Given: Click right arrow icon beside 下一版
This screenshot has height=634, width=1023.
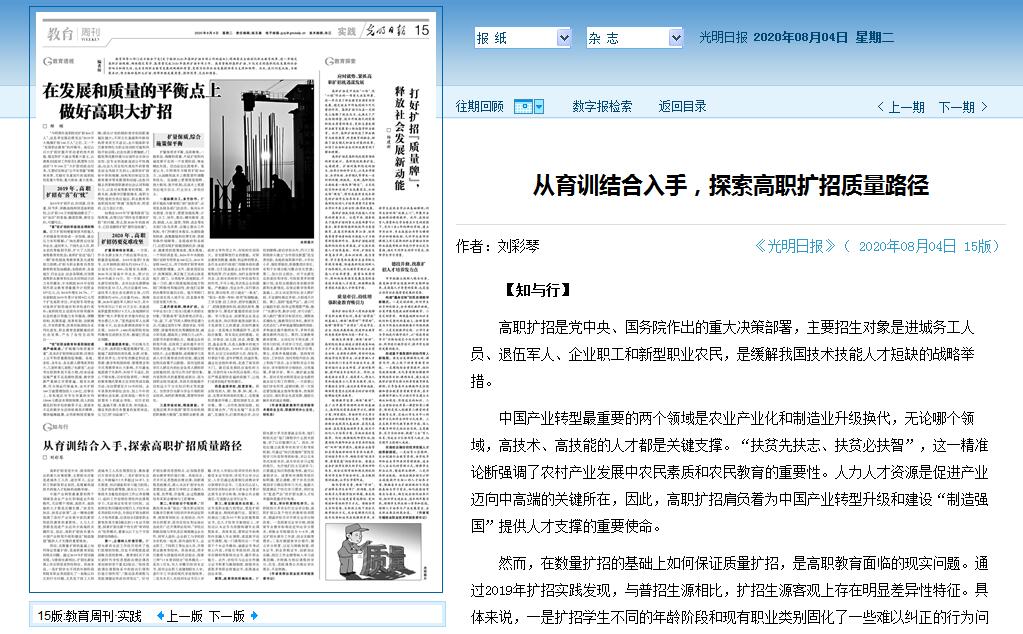Looking at the screenshot, I should pyautogui.click(x=255, y=616).
